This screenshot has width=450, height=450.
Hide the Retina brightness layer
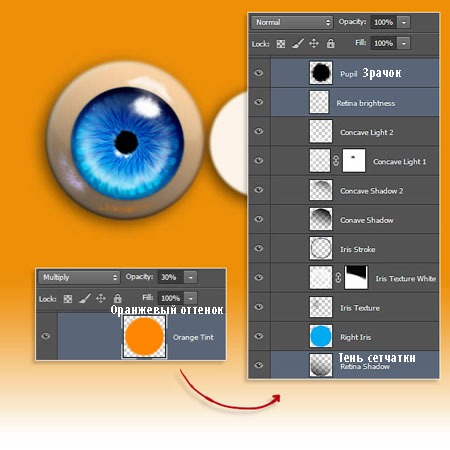coord(259,102)
